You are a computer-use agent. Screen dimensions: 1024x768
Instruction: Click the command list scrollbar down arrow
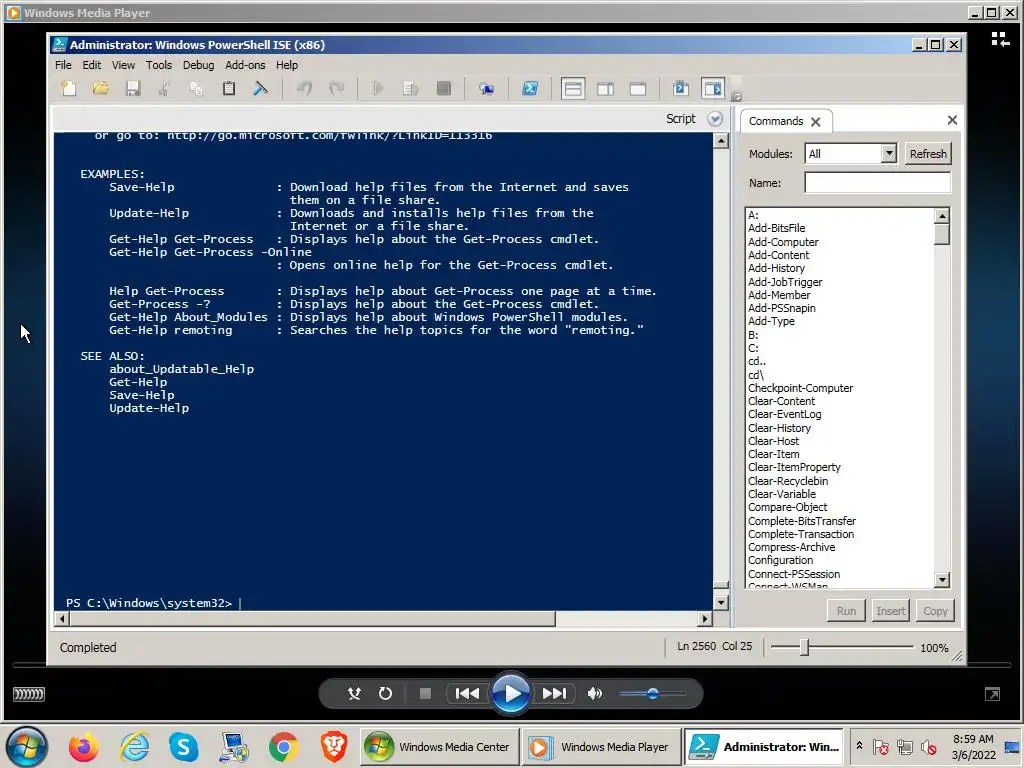[942, 579]
